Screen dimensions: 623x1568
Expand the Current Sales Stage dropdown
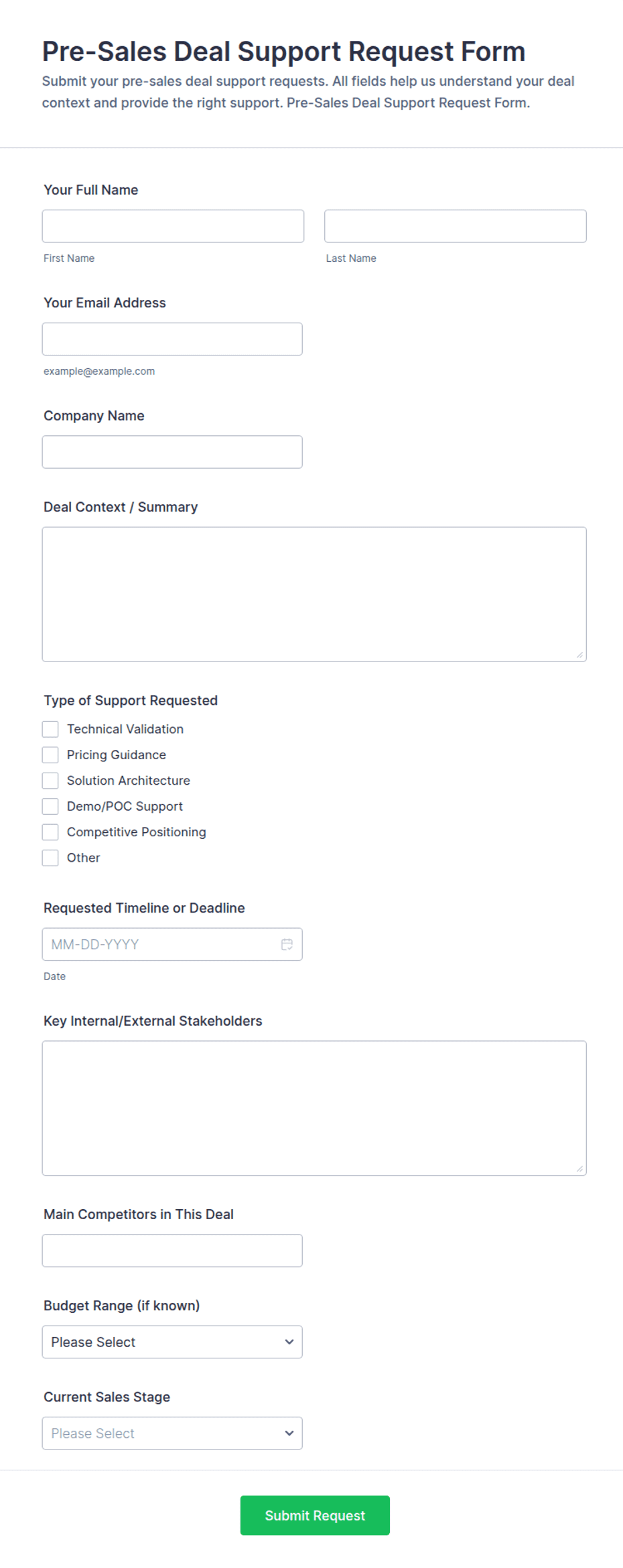pyautogui.click(x=172, y=1433)
